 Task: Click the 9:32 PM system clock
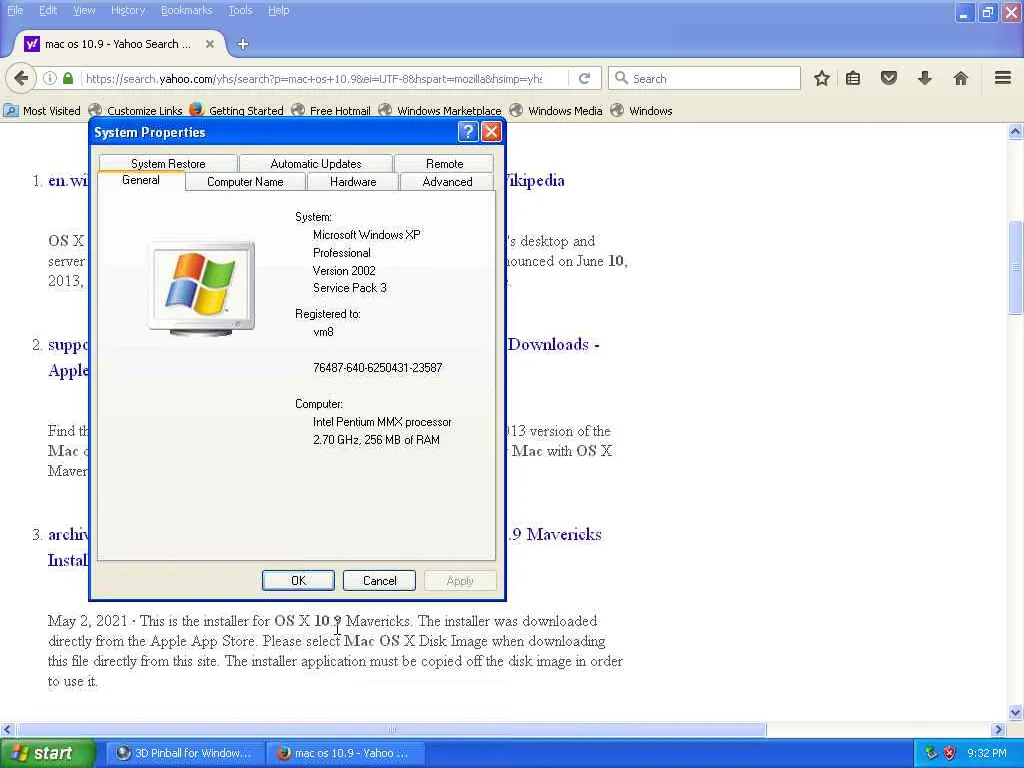[987, 753]
